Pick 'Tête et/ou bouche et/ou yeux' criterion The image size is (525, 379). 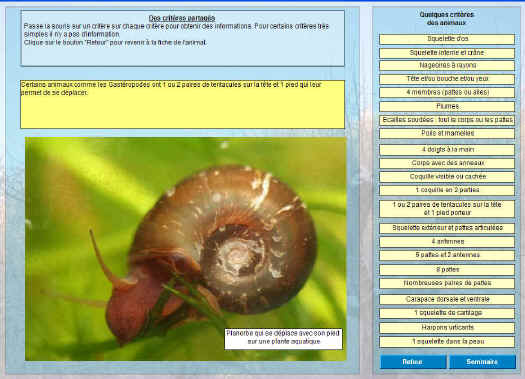(447, 79)
